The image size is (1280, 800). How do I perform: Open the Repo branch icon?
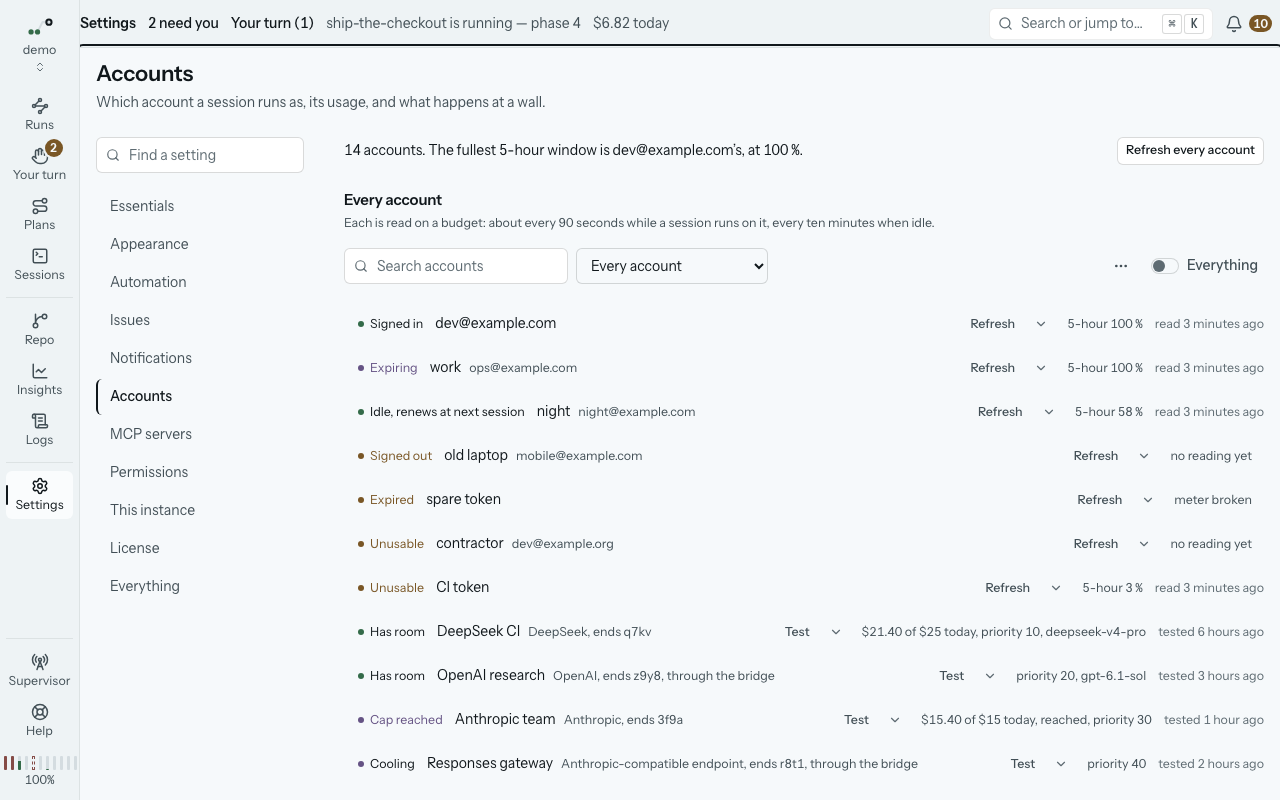pos(40,320)
